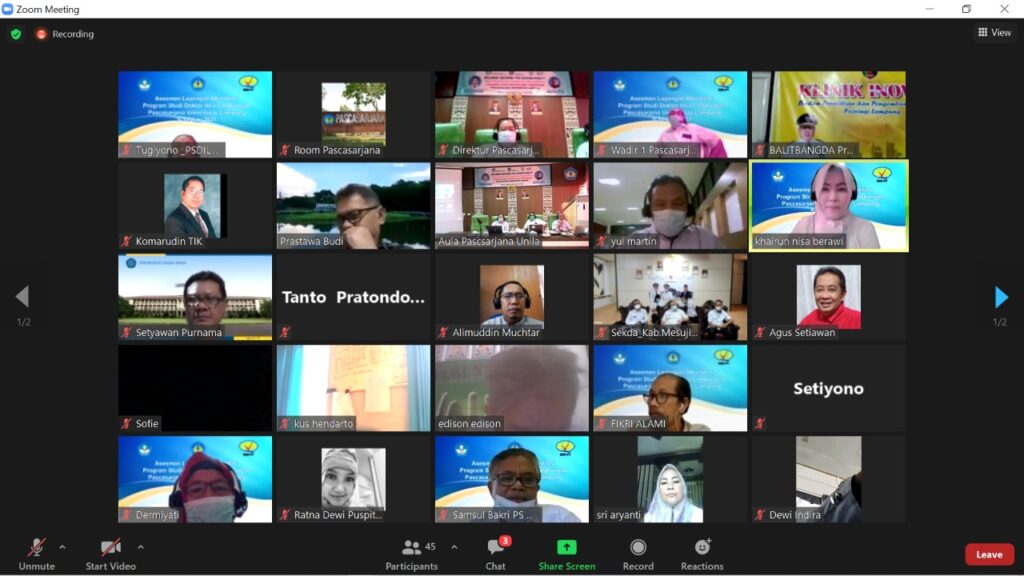Click the green Share Screen icon
Screen dimensions: 1024x576
point(566,548)
